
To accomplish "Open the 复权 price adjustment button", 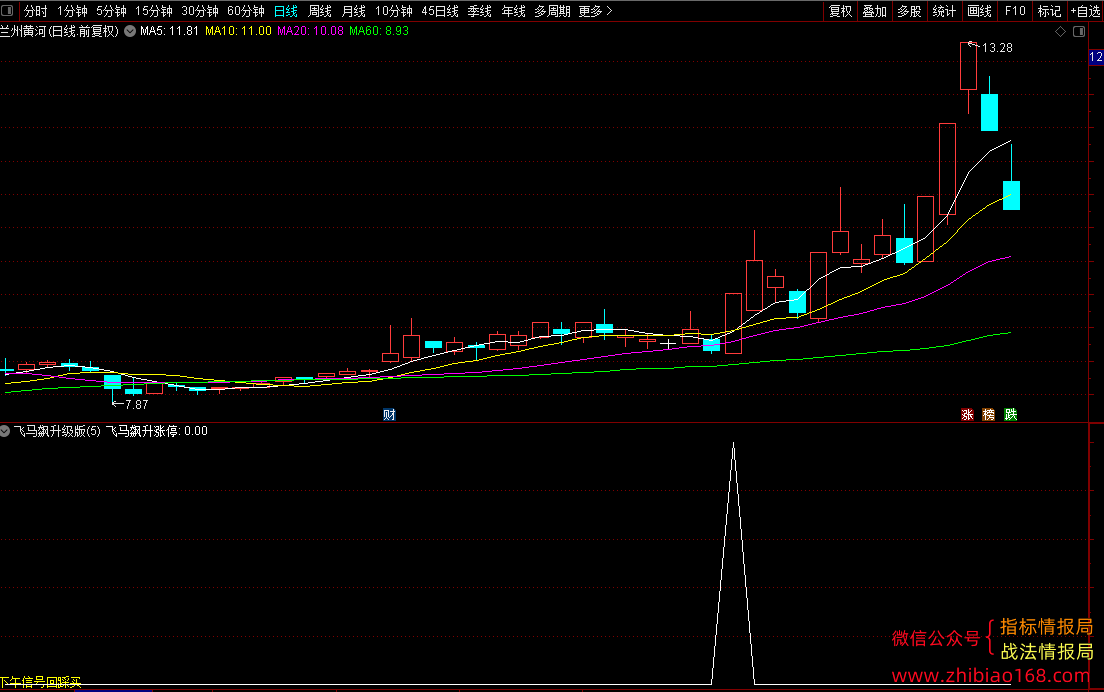I will pos(841,11).
